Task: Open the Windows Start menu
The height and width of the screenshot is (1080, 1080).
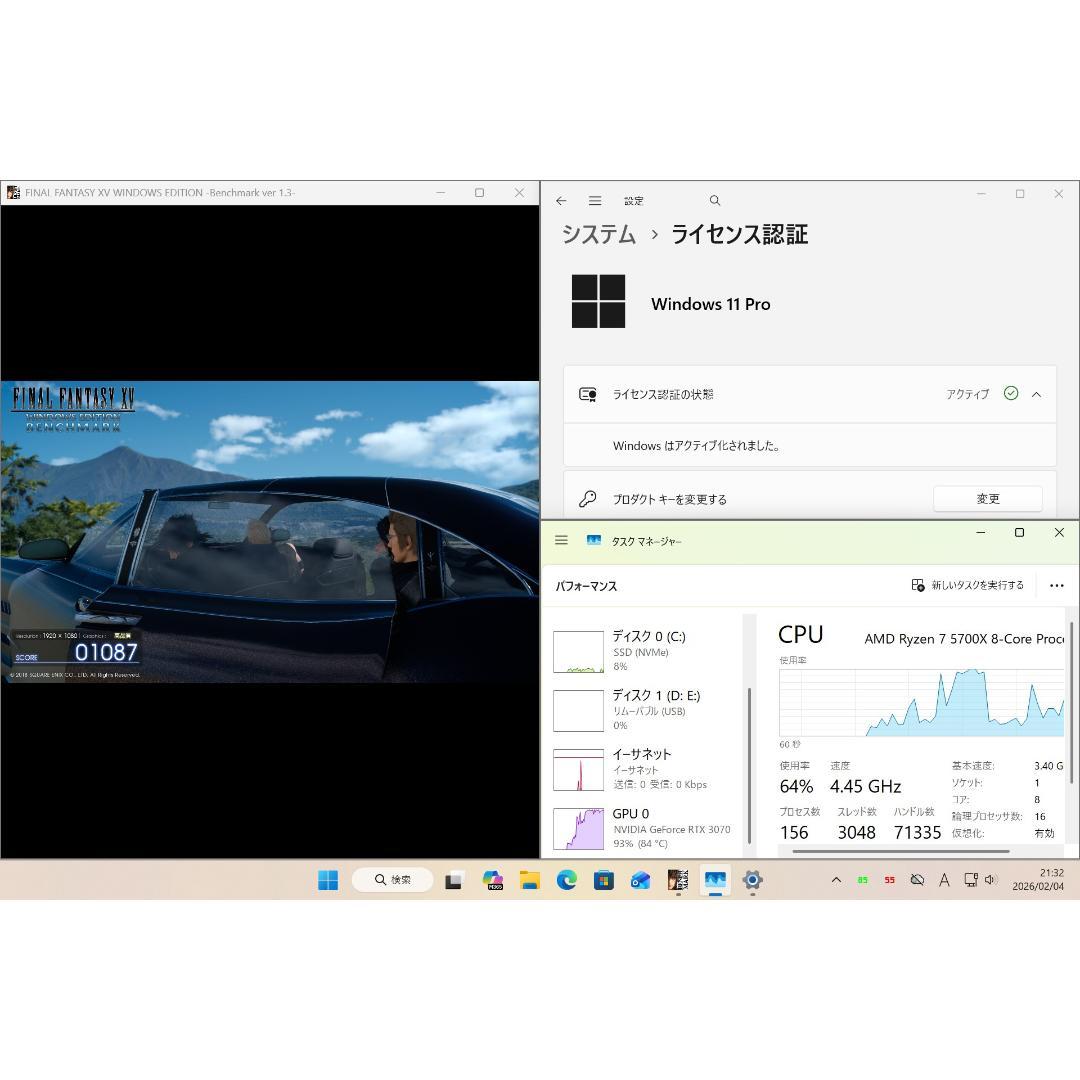Action: point(328,880)
